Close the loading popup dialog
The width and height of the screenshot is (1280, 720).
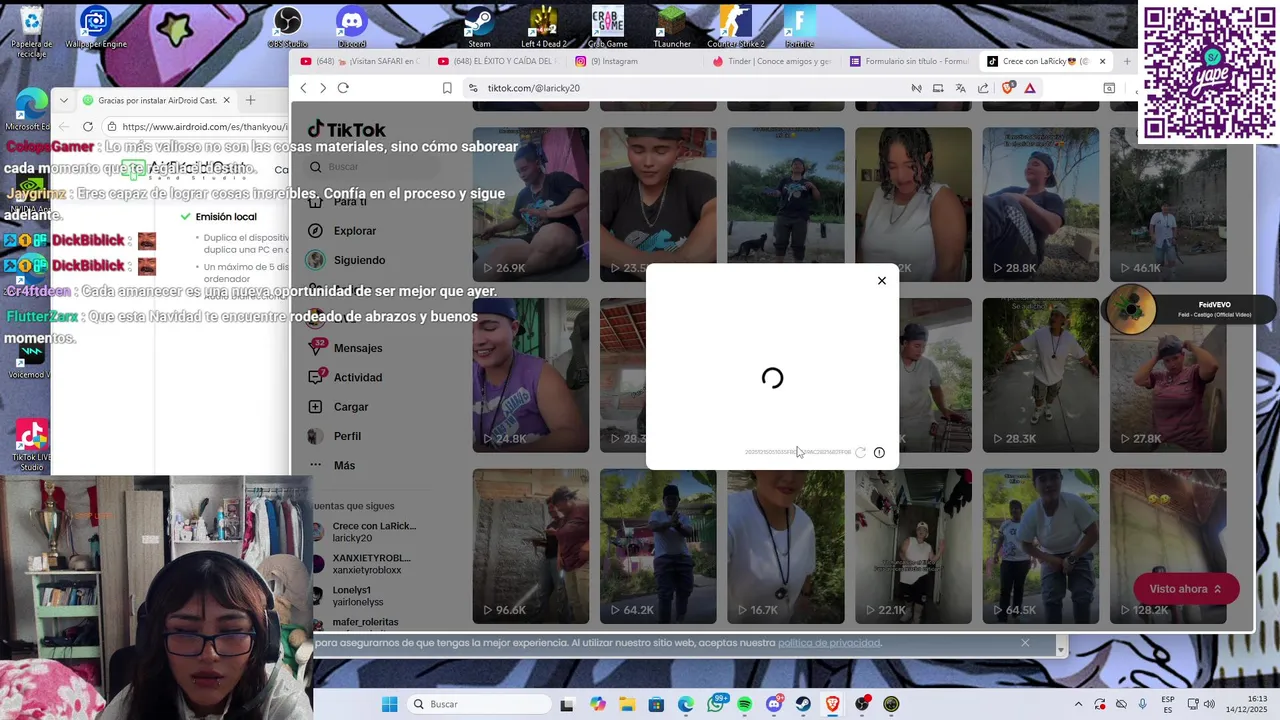882,281
